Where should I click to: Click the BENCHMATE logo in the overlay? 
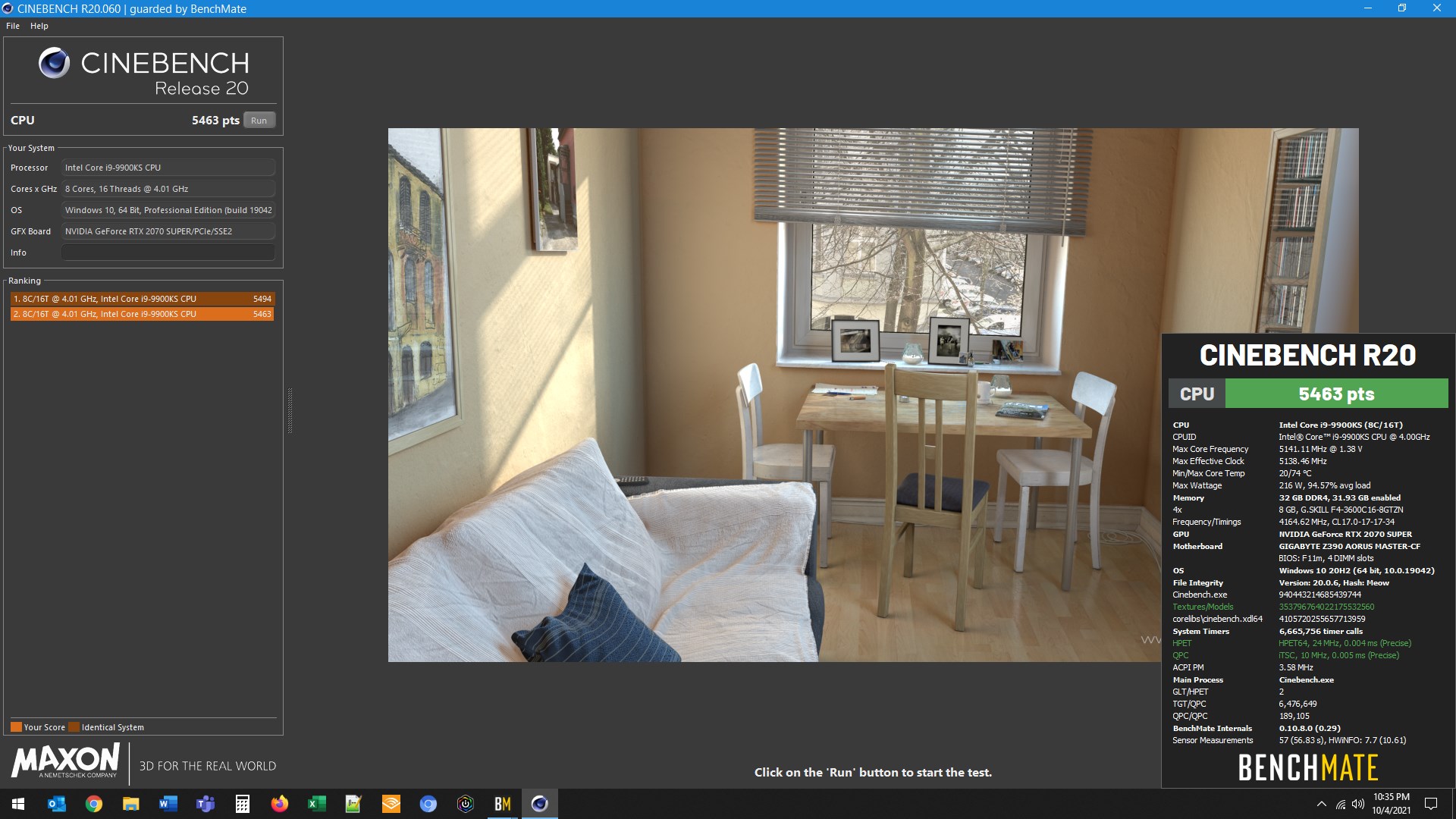[1308, 767]
